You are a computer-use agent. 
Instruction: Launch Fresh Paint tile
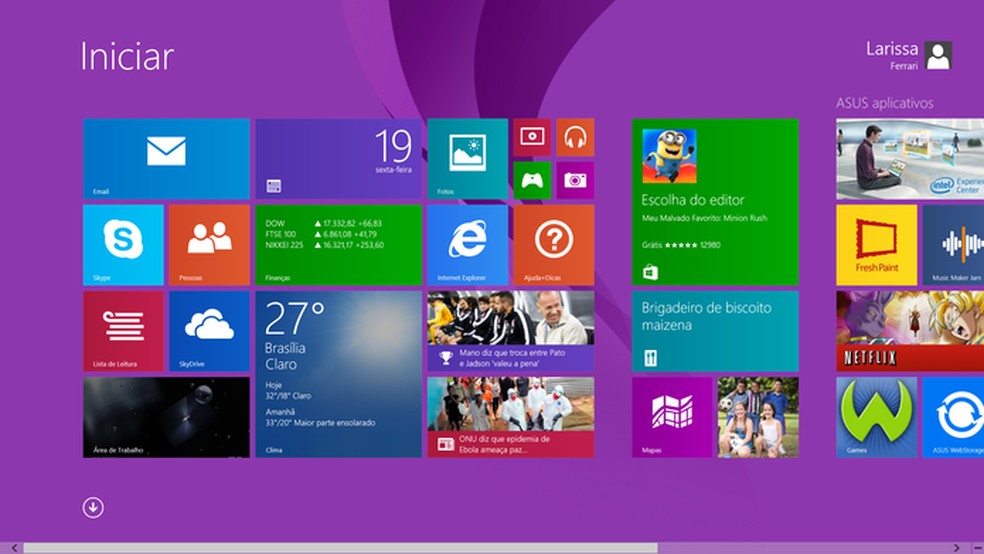[876, 245]
